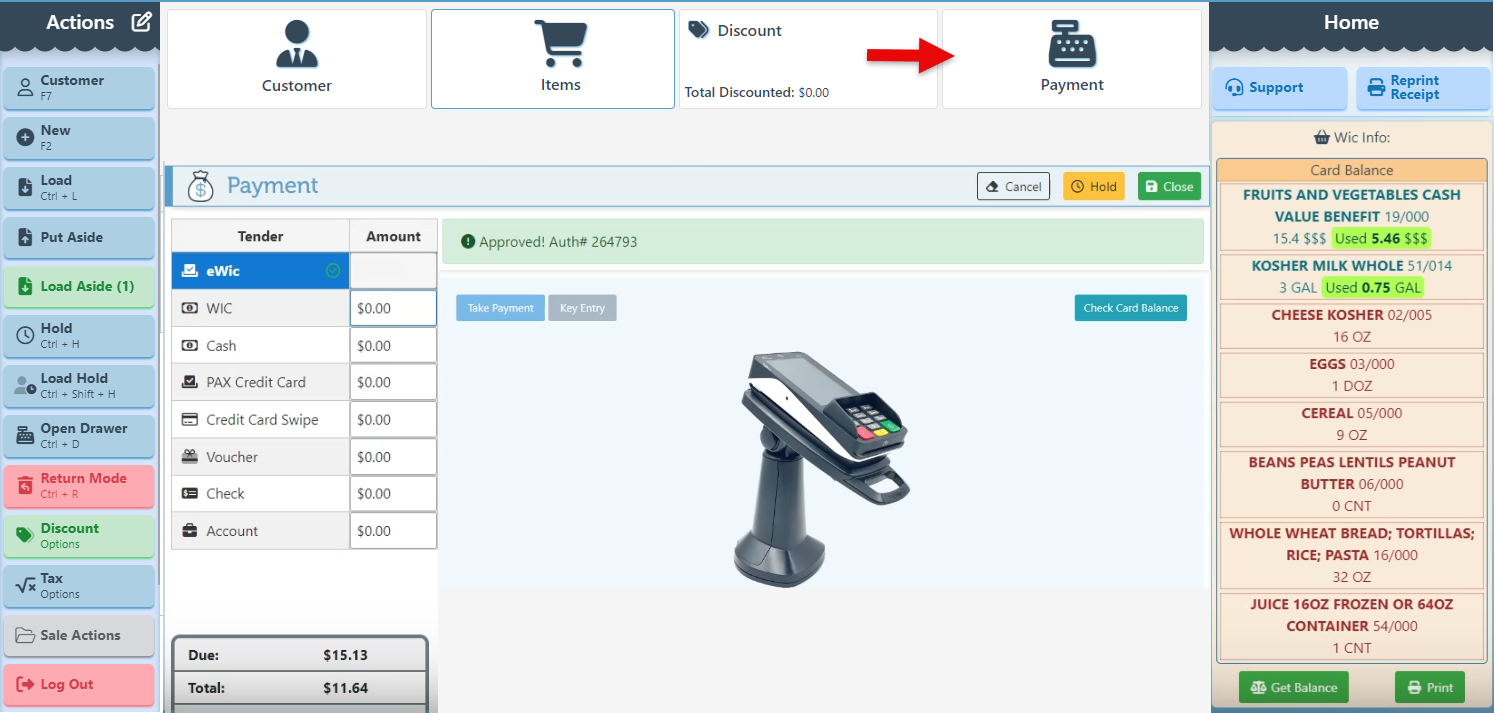Open the Discount Options menu

point(79,536)
